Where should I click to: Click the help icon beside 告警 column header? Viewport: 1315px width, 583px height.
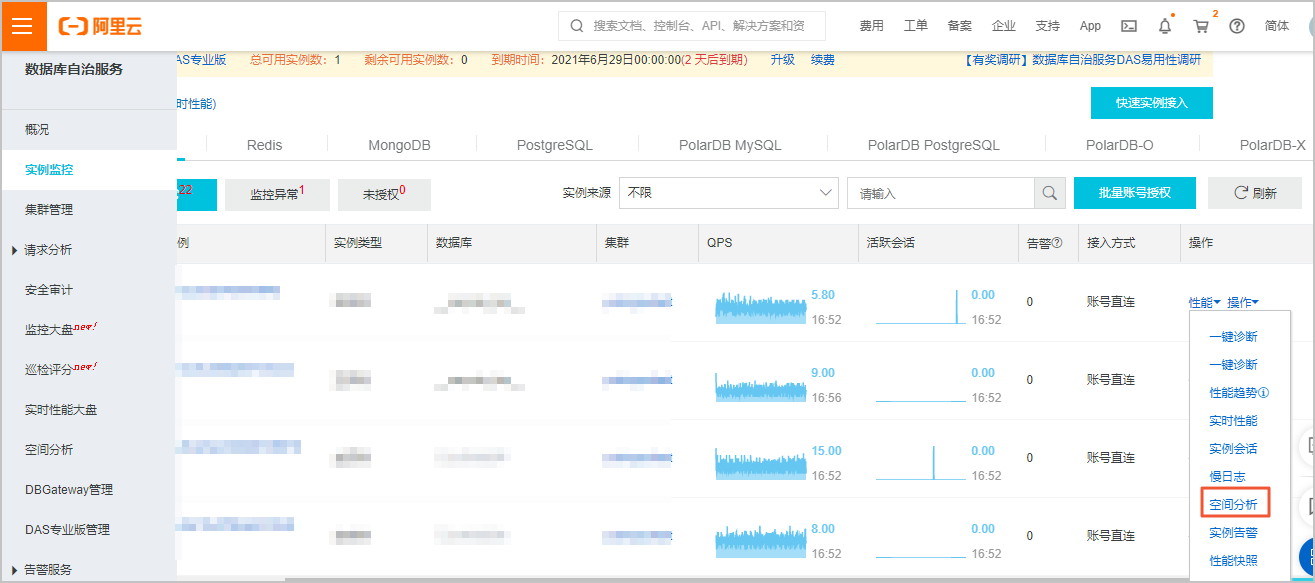click(x=1056, y=243)
